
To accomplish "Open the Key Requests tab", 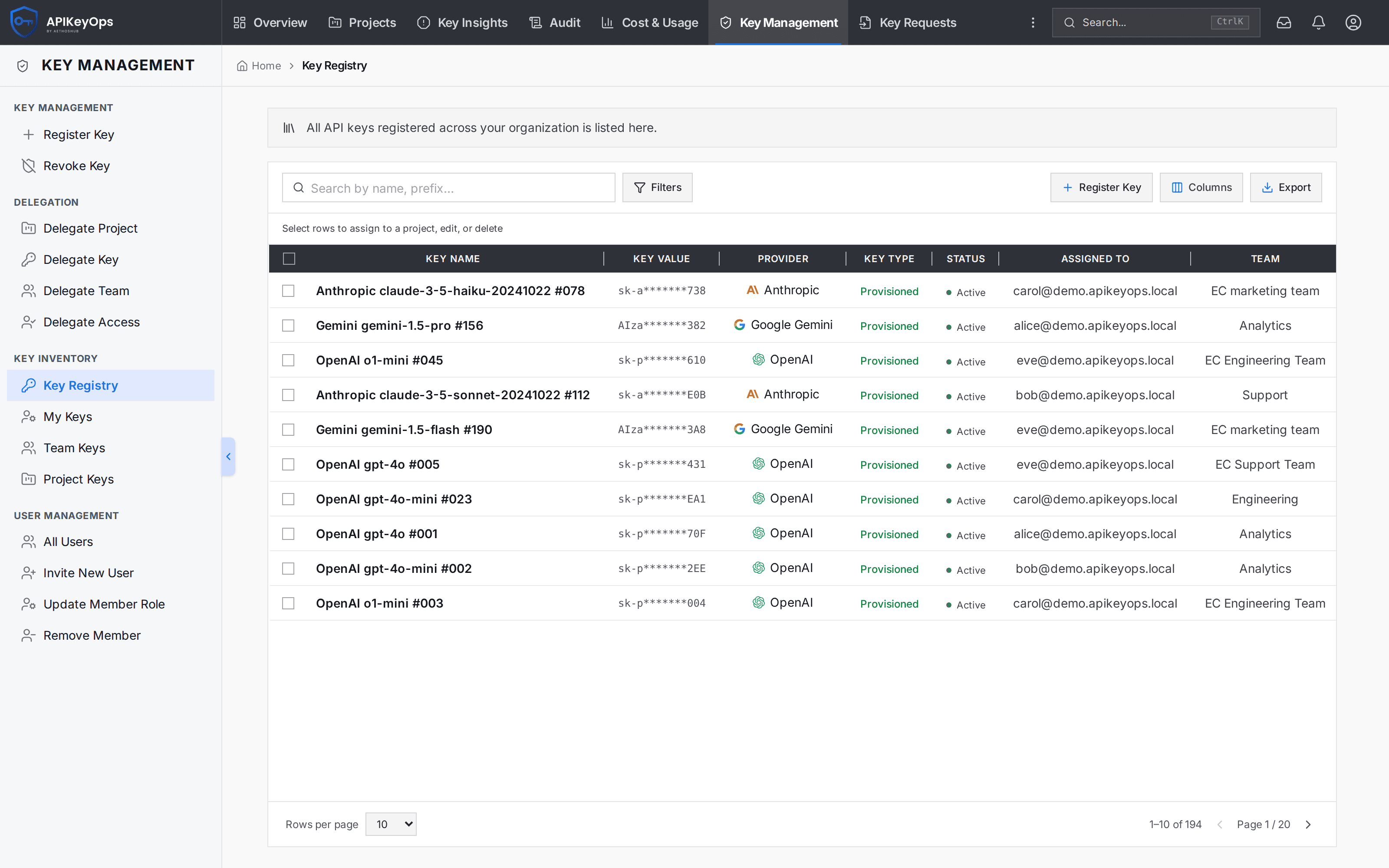I will 908,23.
